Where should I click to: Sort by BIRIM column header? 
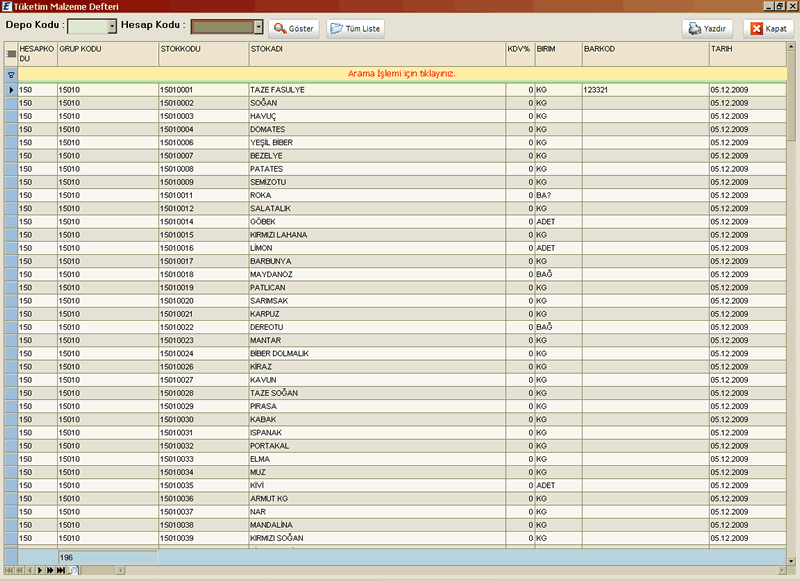[x=559, y=54]
